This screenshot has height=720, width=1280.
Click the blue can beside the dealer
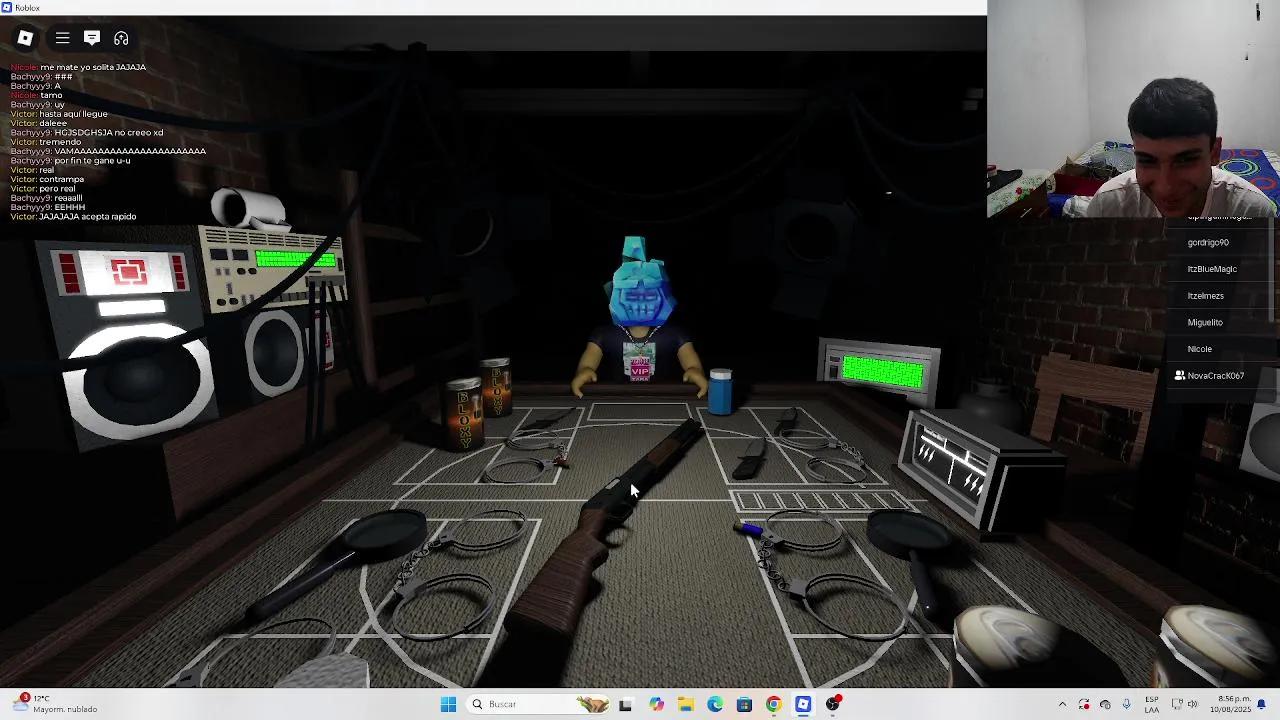[720, 390]
